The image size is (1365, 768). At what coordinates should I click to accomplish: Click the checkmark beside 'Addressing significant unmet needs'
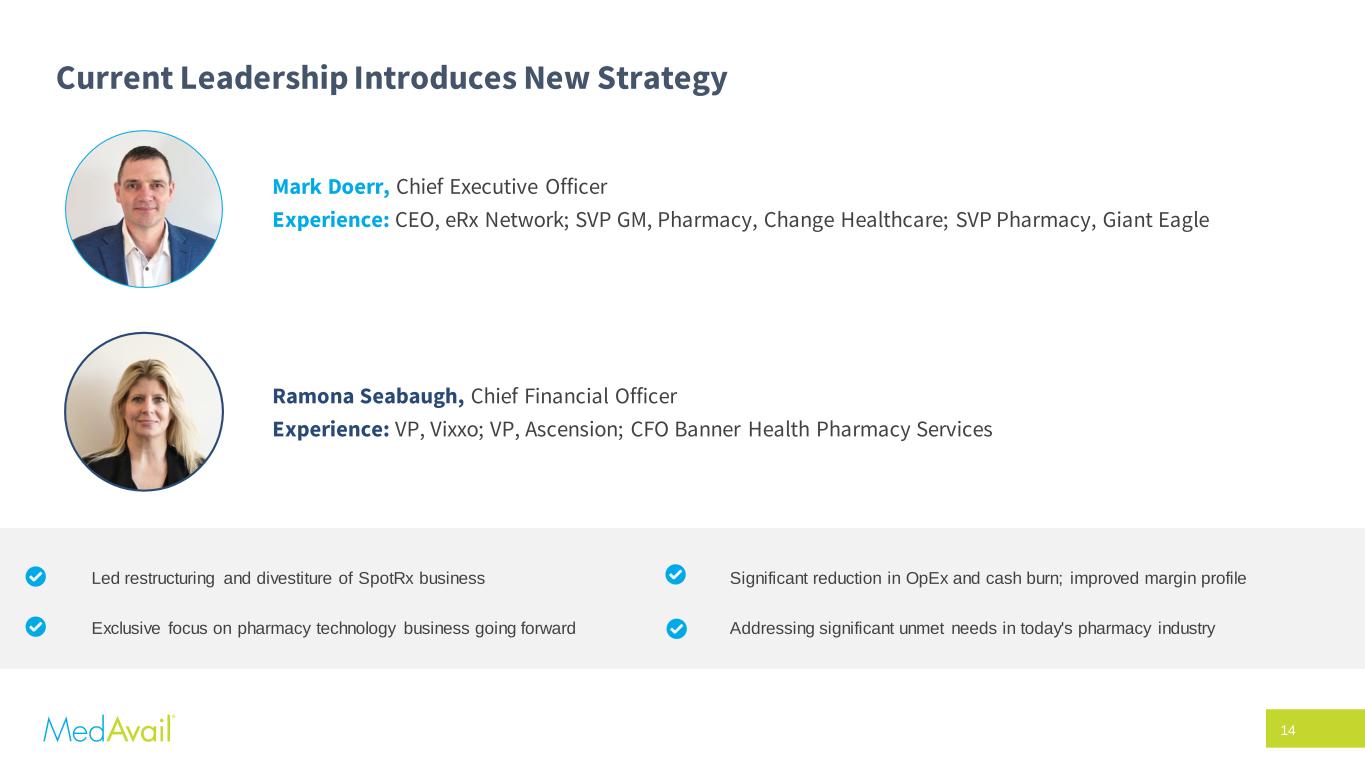click(x=676, y=628)
